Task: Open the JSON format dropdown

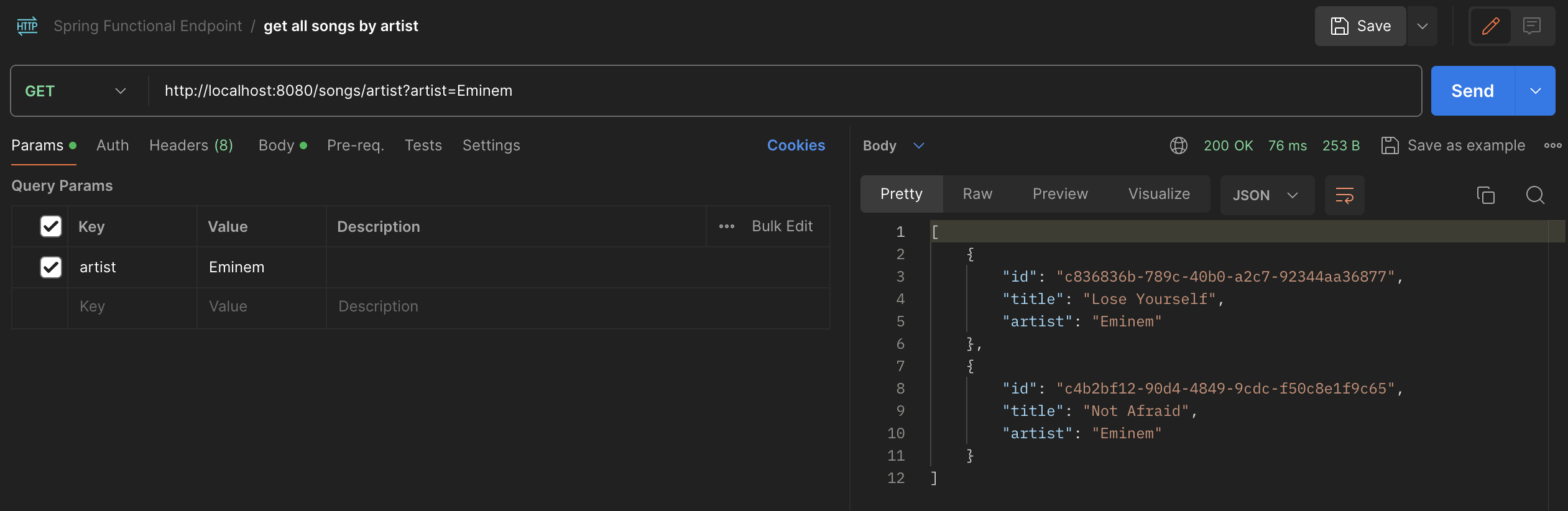Action: click(x=1266, y=195)
